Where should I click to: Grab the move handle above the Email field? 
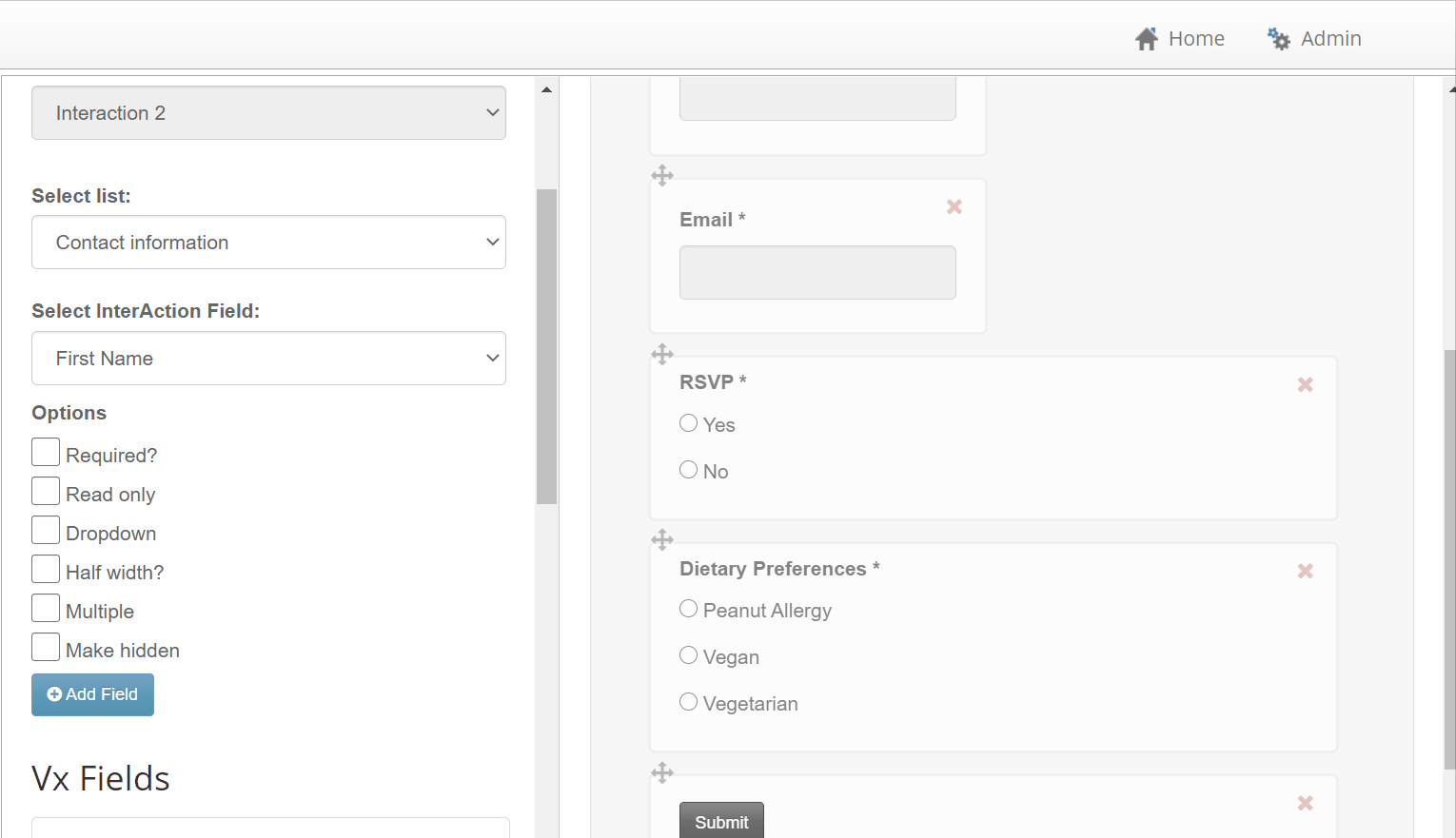point(662,175)
